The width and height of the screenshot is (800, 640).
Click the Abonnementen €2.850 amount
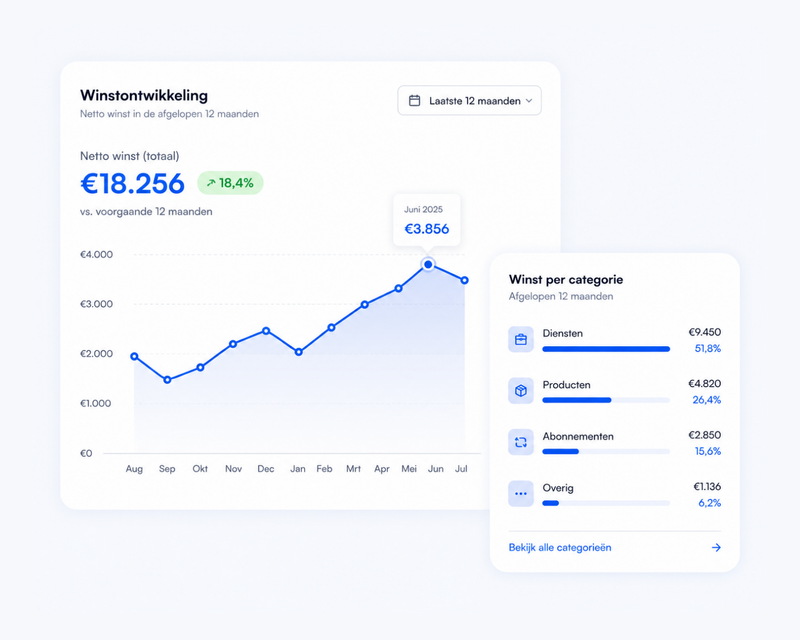pyautogui.click(x=705, y=435)
